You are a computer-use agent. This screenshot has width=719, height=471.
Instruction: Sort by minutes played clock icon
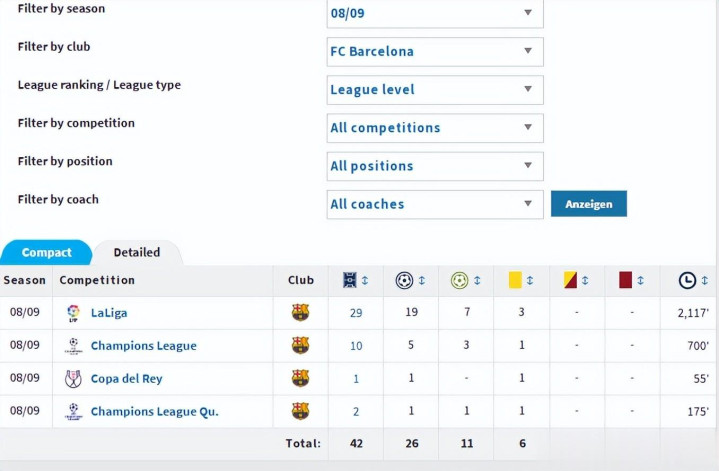coord(687,281)
